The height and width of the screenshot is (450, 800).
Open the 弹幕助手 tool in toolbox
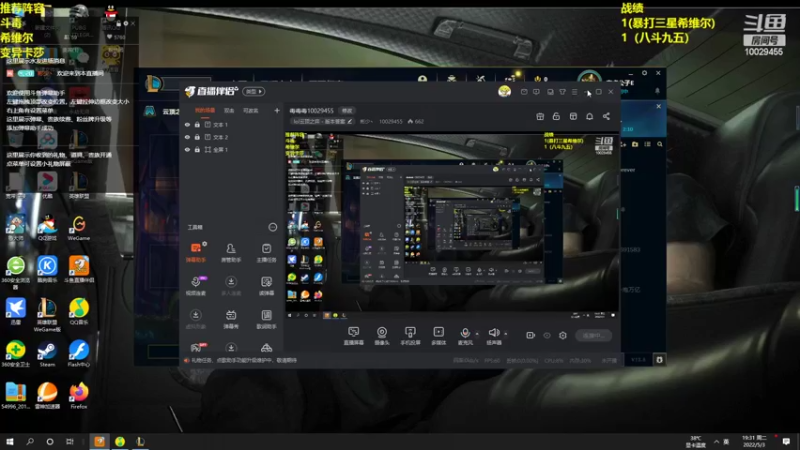point(196,253)
